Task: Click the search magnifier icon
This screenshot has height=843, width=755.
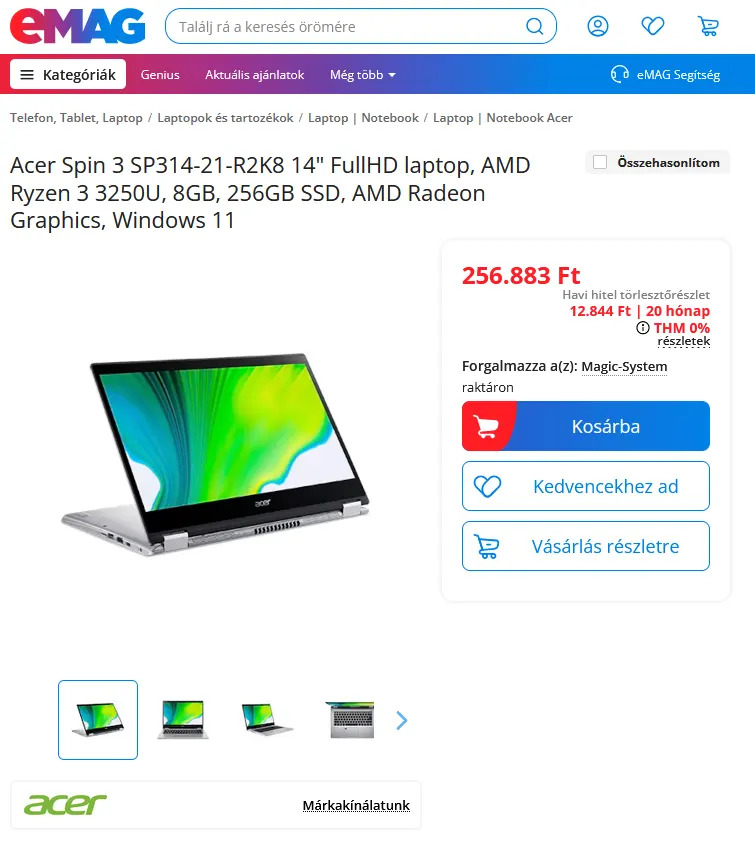Action: pos(534,26)
